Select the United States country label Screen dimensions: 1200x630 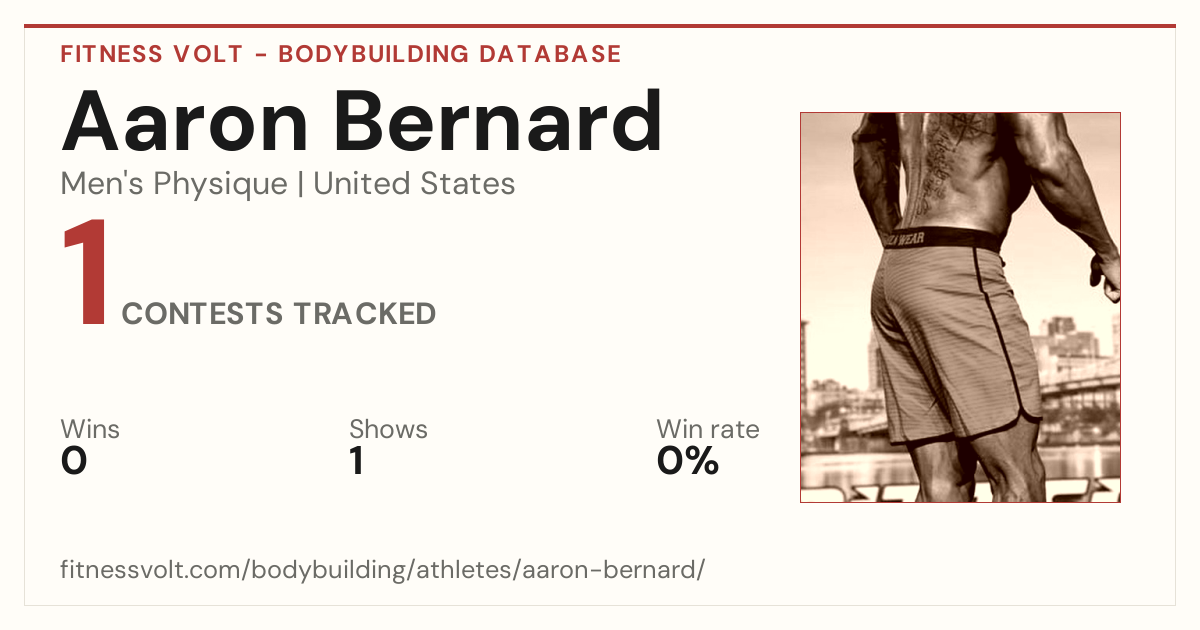pyautogui.click(x=414, y=184)
